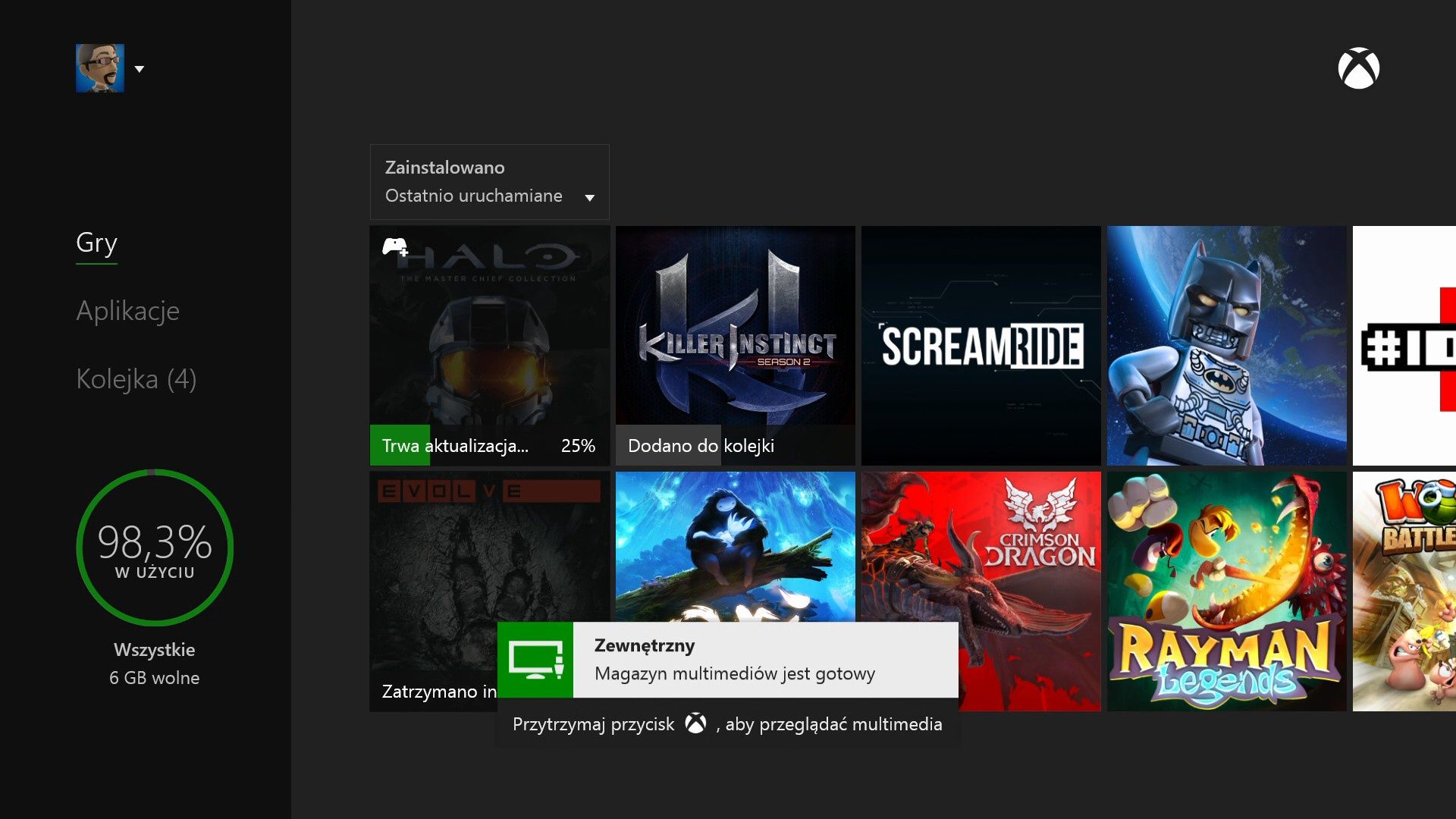Screen dimensions: 1456x819
Task: Select the #IDARB game tile
Action: [x=1404, y=345]
